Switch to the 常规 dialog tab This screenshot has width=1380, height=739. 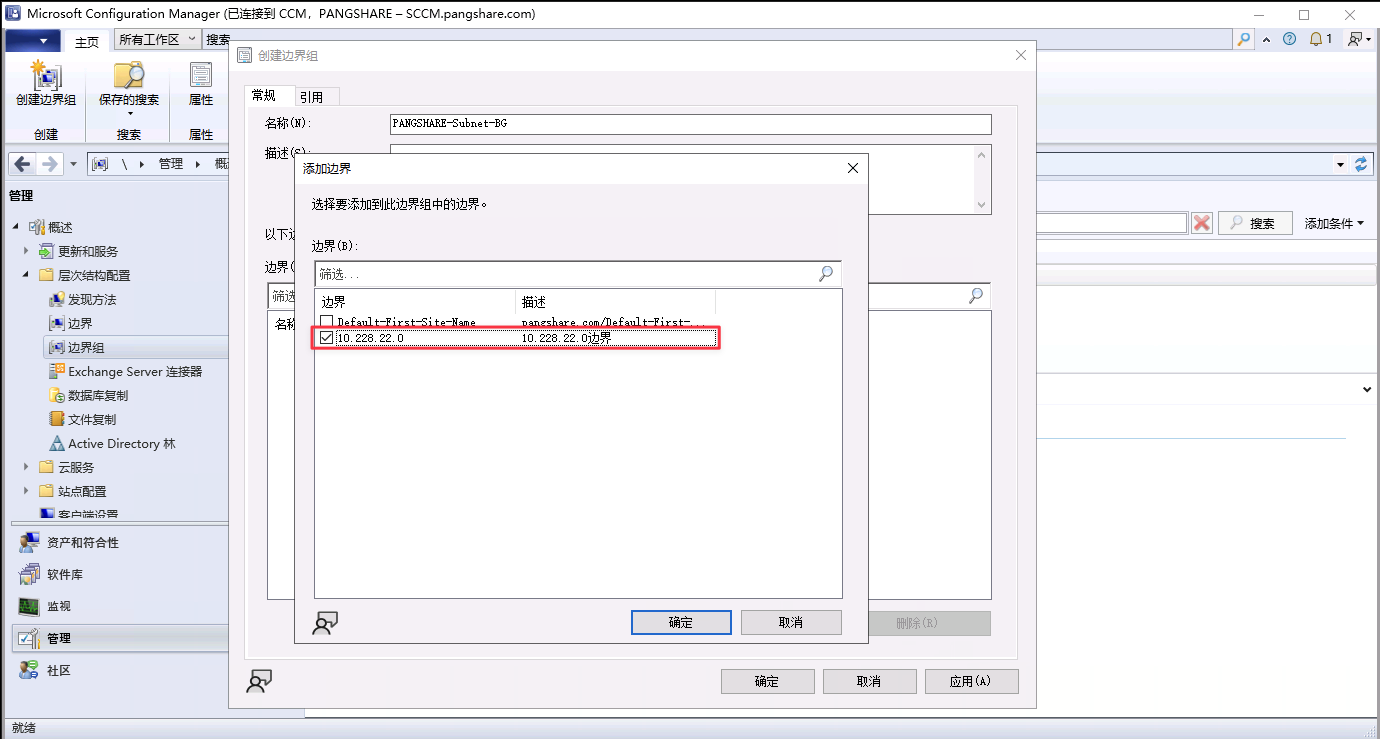click(x=264, y=95)
